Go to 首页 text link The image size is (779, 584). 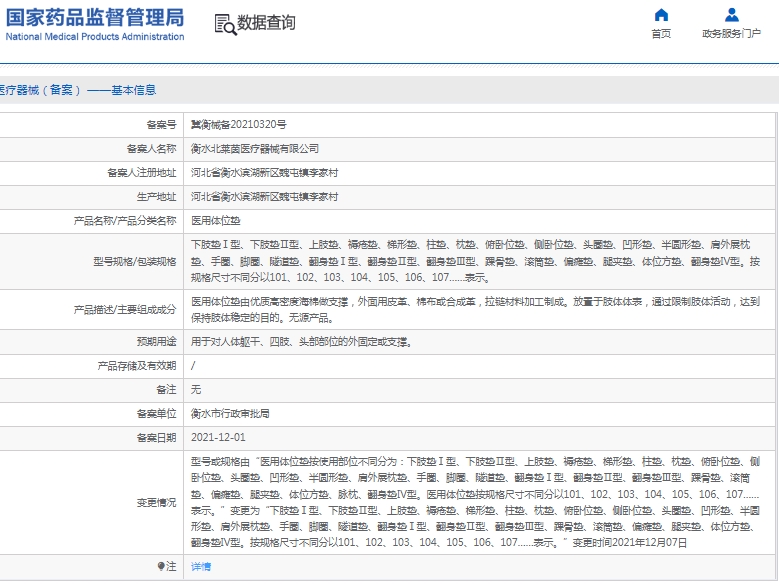coord(661,34)
